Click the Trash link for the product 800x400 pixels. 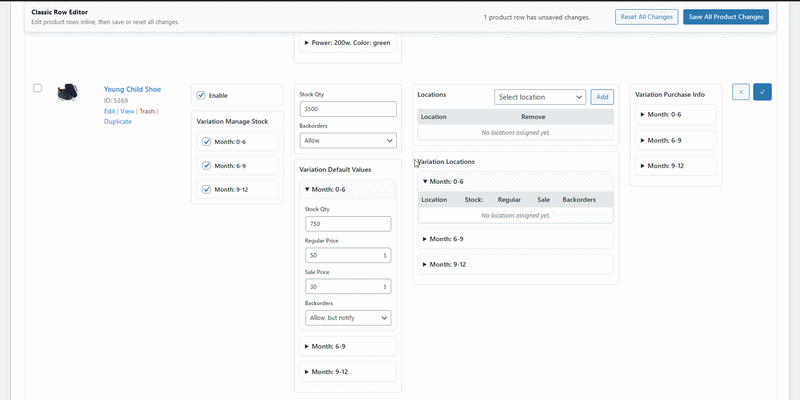click(147, 111)
